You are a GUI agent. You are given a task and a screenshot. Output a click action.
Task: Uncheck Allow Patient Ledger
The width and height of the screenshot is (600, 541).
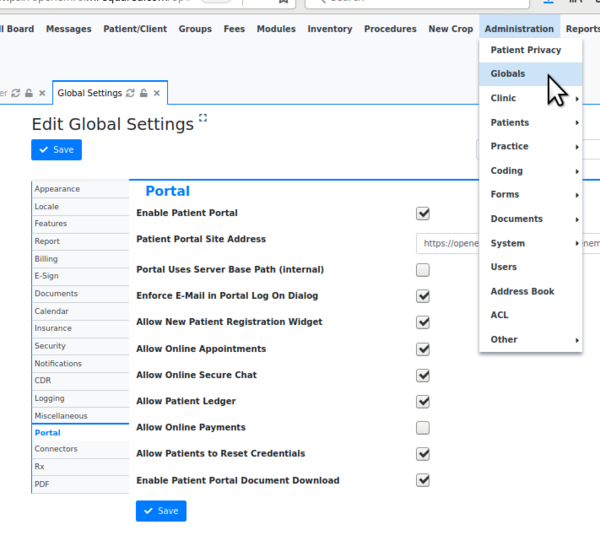(x=423, y=401)
